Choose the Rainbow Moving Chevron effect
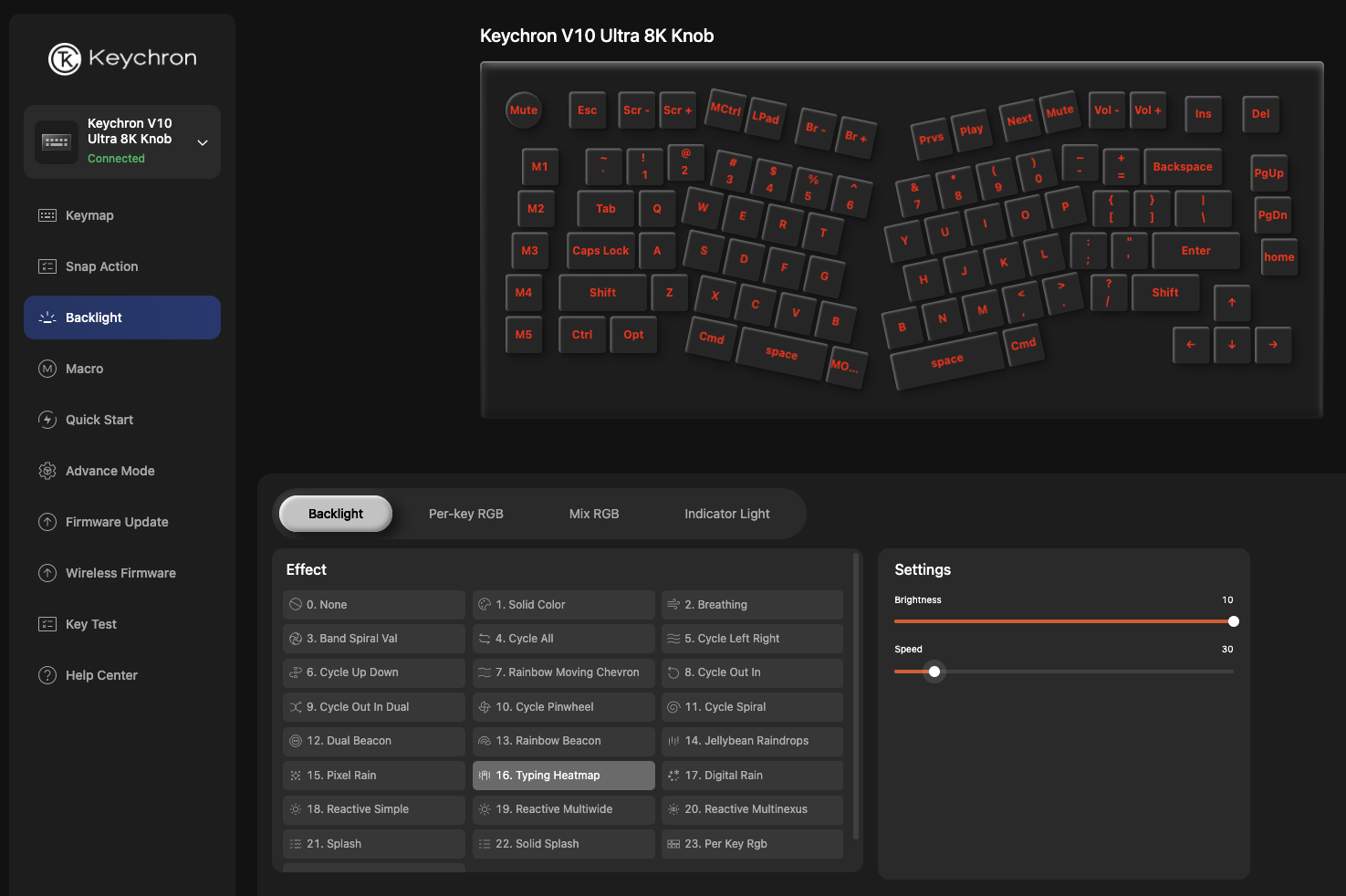This screenshot has width=1346, height=896. [563, 672]
